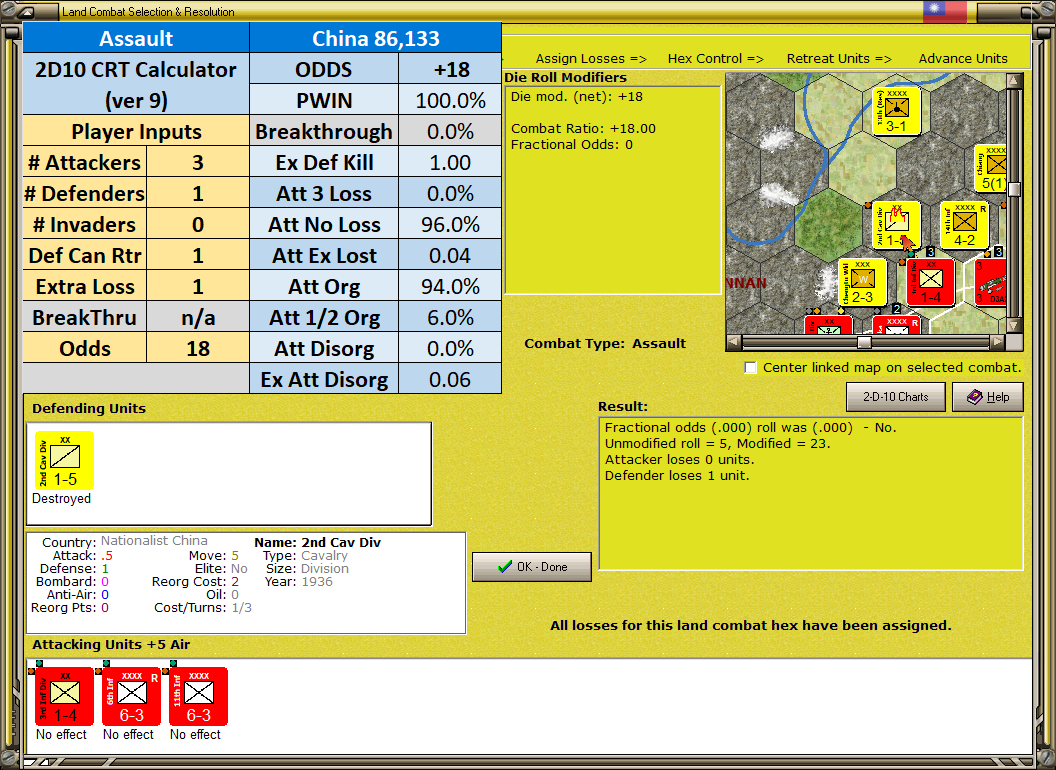Select the 2nd Cav Div defending unit counter
1056x770 pixels.
coord(64,461)
